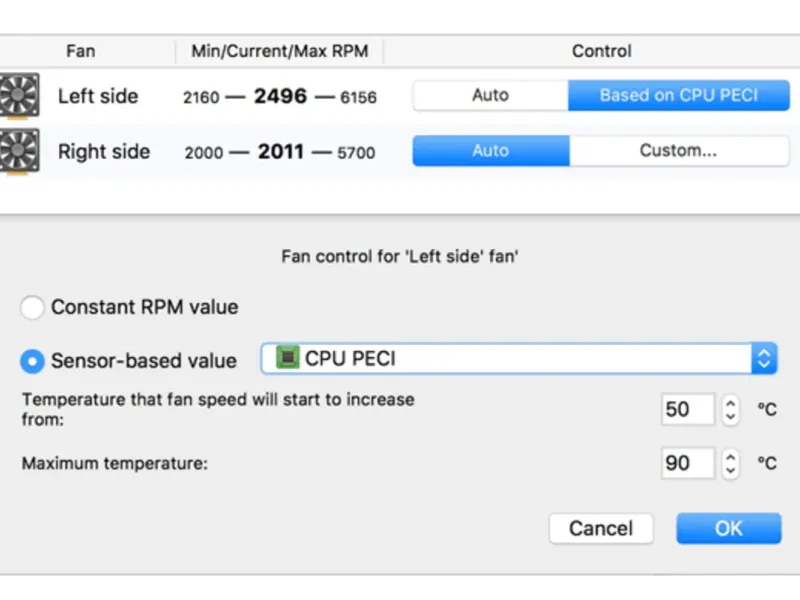Click the Right side fan icon
The width and height of the screenshot is (800, 600).
(x=16, y=152)
